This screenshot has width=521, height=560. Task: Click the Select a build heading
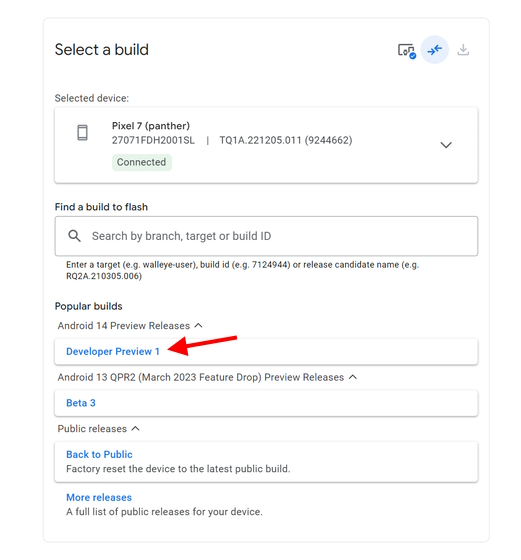102,50
